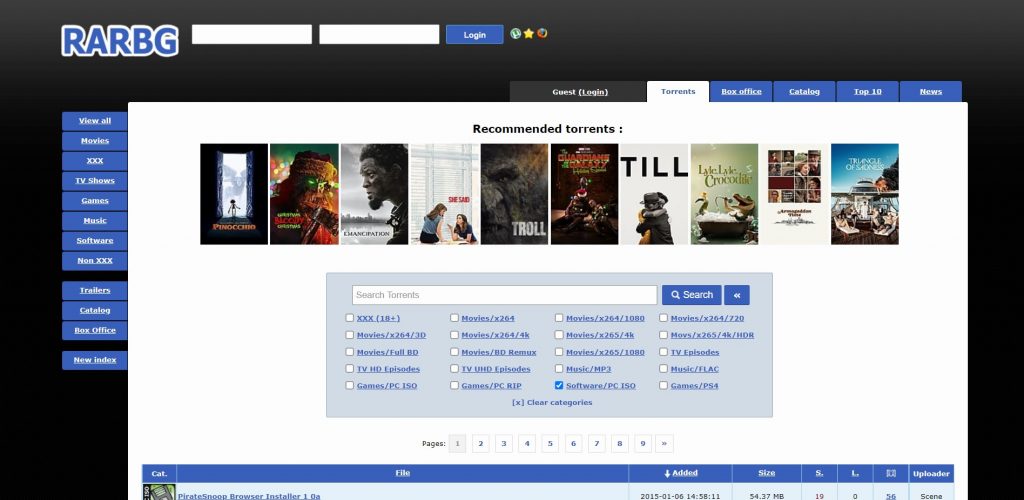The height and width of the screenshot is (500, 1024).
Task: Check the Music/MP3 checkbox
Action: point(559,369)
